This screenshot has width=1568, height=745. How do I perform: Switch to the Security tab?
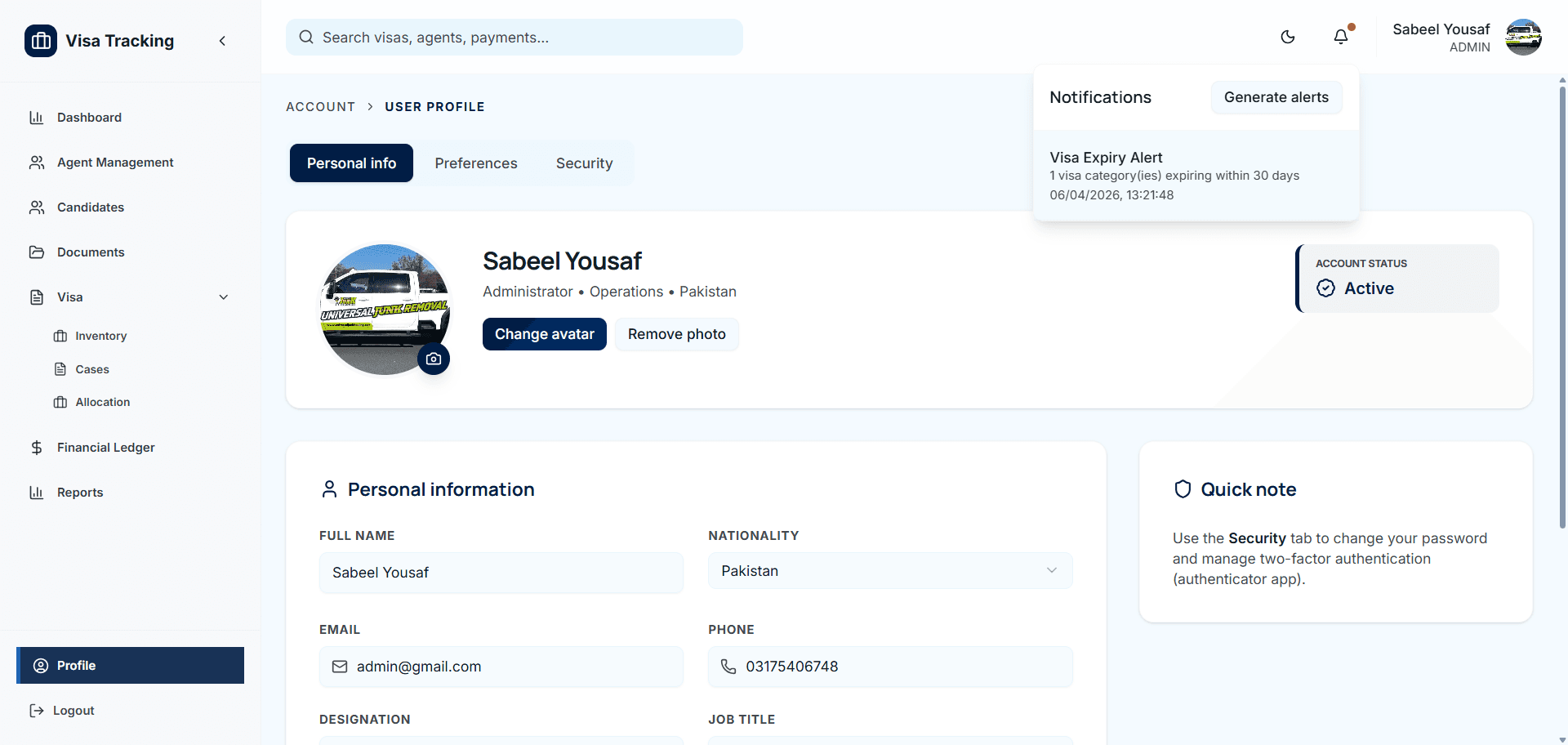coord(585,163)
